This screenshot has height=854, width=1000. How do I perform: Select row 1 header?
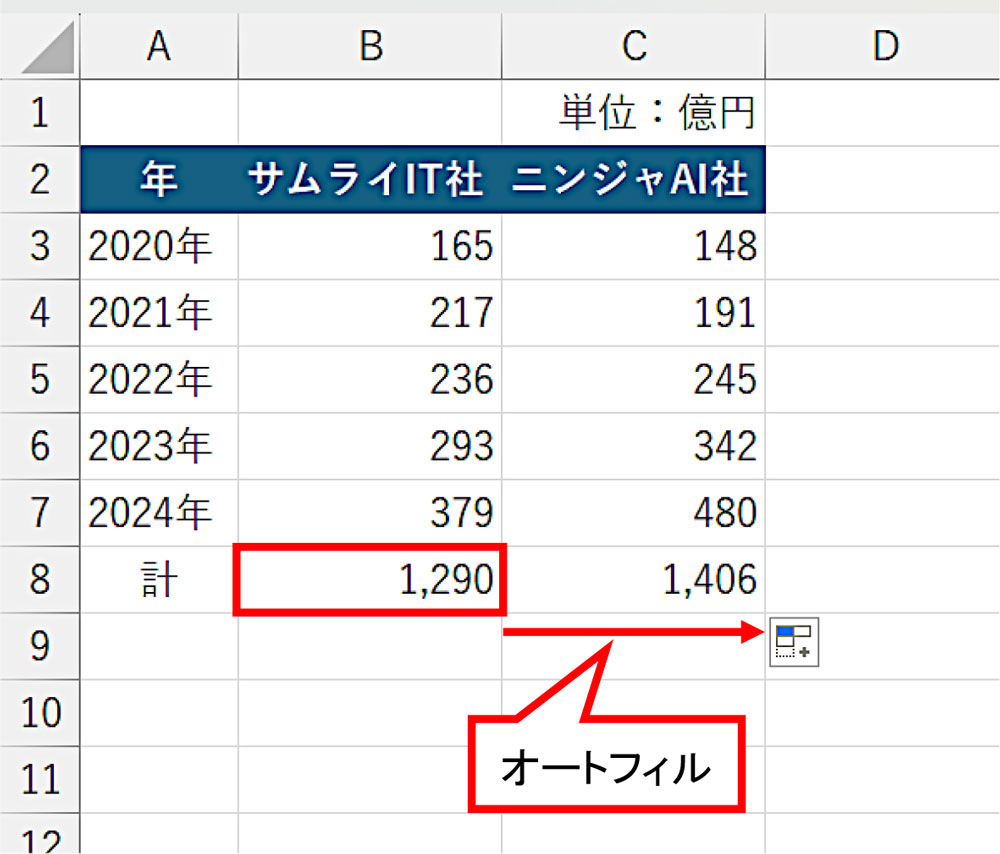click(x=40, y=113)
